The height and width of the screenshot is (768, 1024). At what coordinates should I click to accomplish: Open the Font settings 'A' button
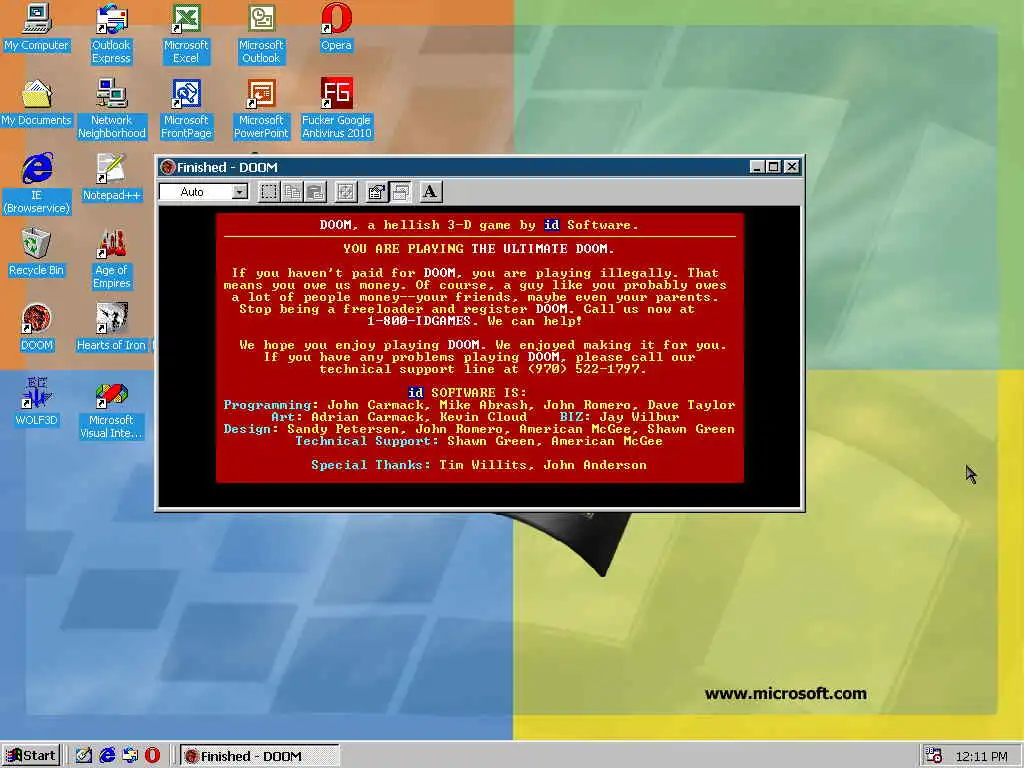click(430, 191)
